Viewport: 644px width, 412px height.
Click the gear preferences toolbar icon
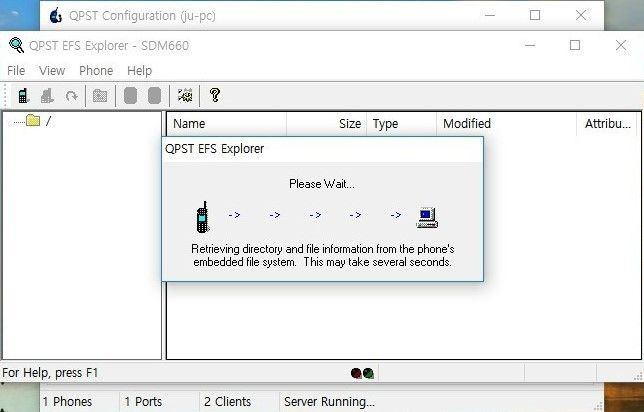[x=185, y=95]
